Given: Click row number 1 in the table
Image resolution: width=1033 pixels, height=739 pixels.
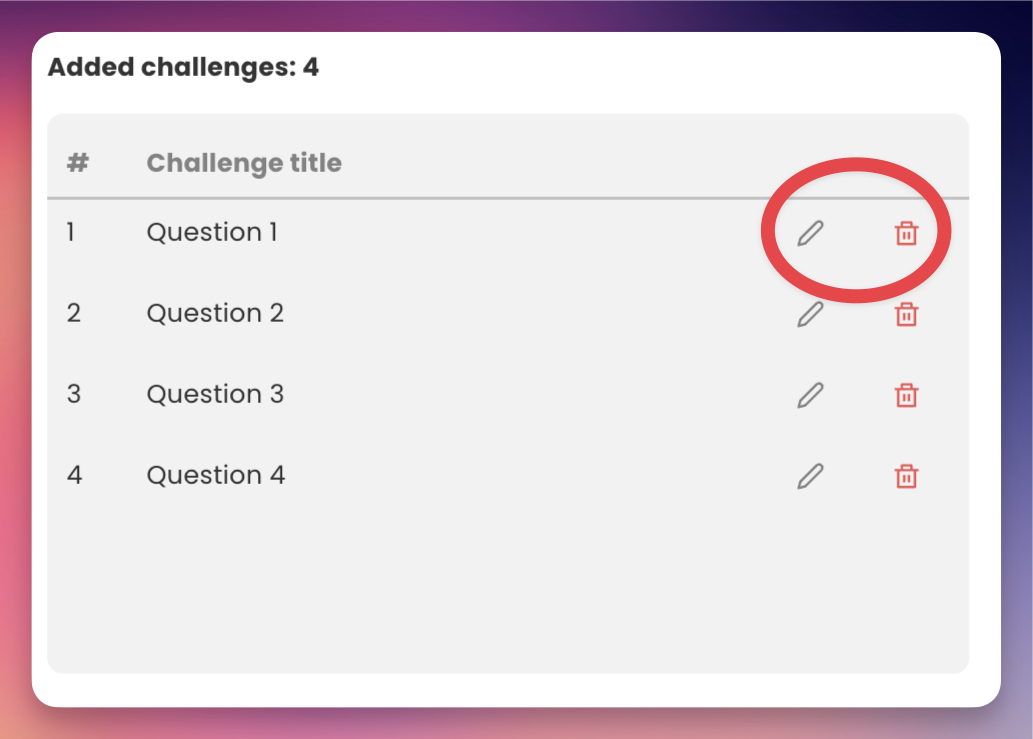Looking at the screenshot, I should coord(71,232).
